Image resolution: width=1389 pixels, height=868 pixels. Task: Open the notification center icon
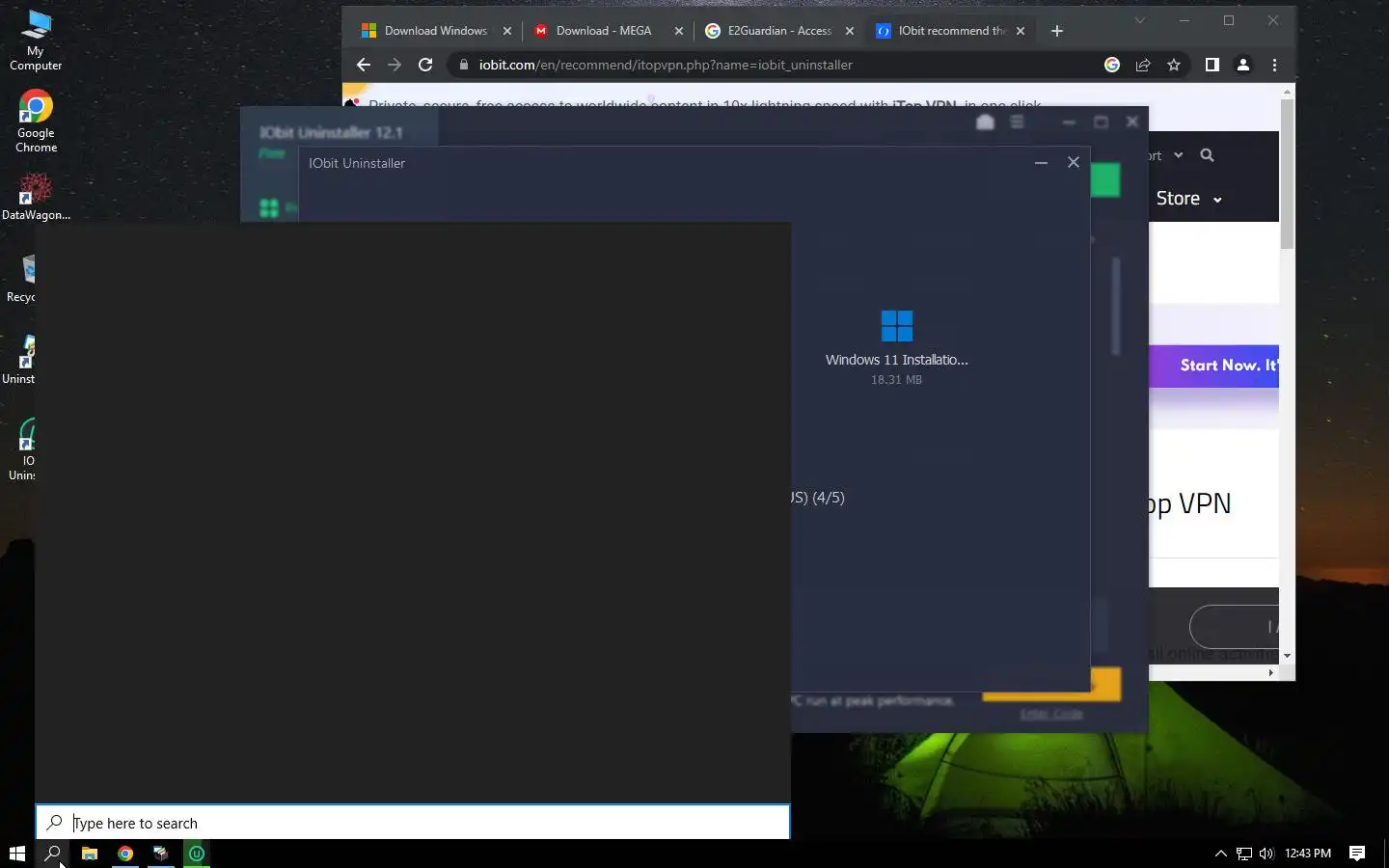click(1357, 854)
